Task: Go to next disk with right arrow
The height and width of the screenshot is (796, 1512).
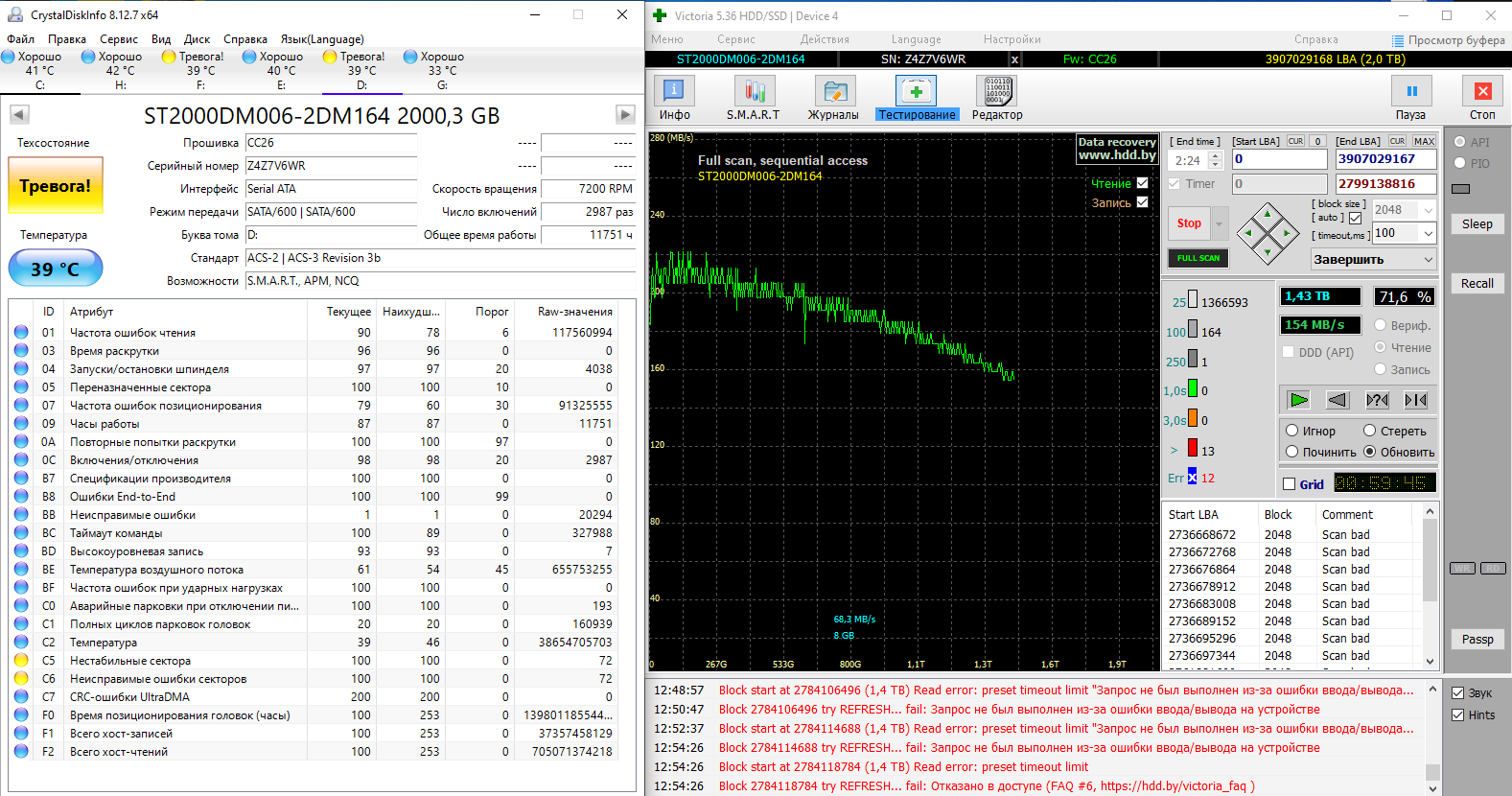Action: click(x=625, y=115)
